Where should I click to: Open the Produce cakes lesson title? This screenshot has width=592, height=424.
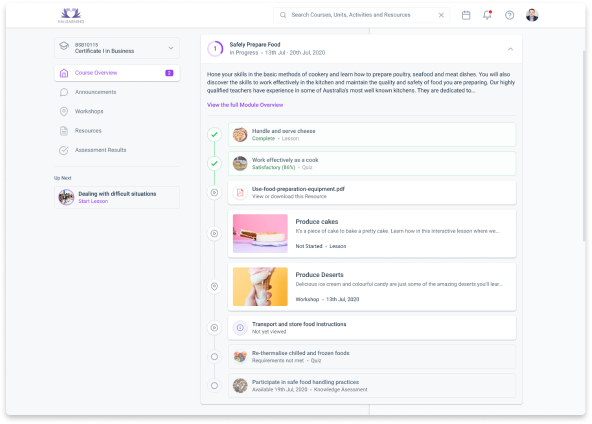[x=316, y=222]
